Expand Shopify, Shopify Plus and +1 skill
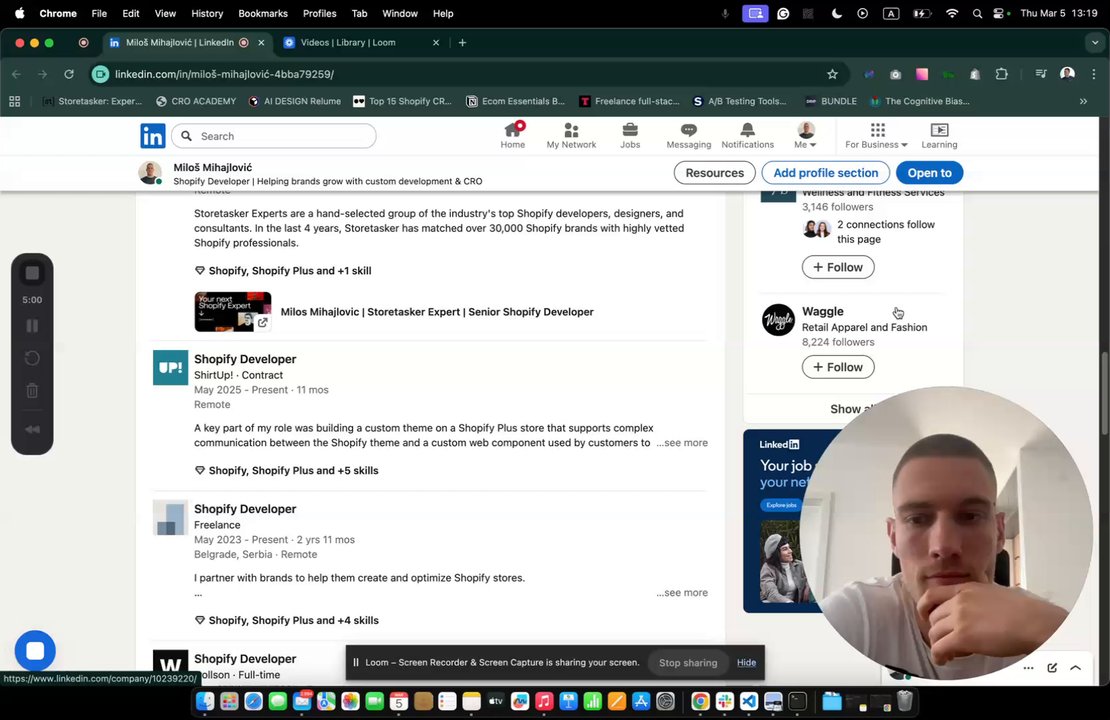The height and width of the screenshot is (720, 1110). tap(283, 270)
